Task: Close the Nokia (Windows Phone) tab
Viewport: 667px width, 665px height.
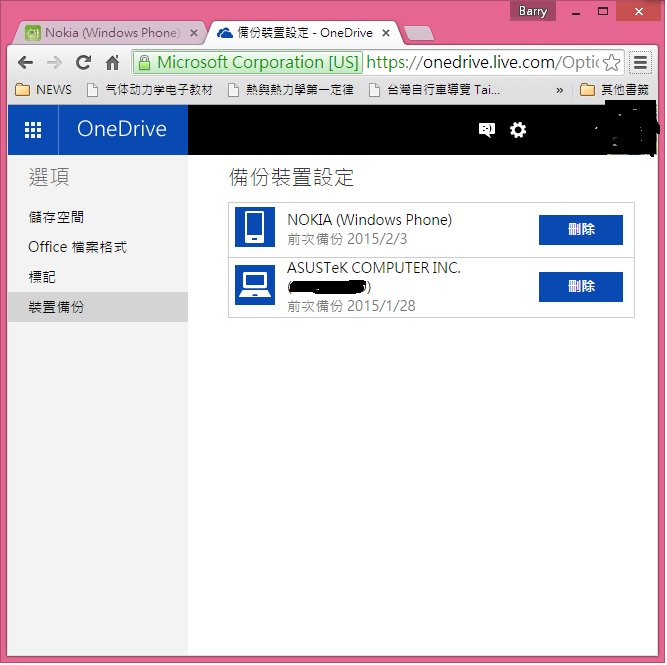Action: (x=194, y=33)
